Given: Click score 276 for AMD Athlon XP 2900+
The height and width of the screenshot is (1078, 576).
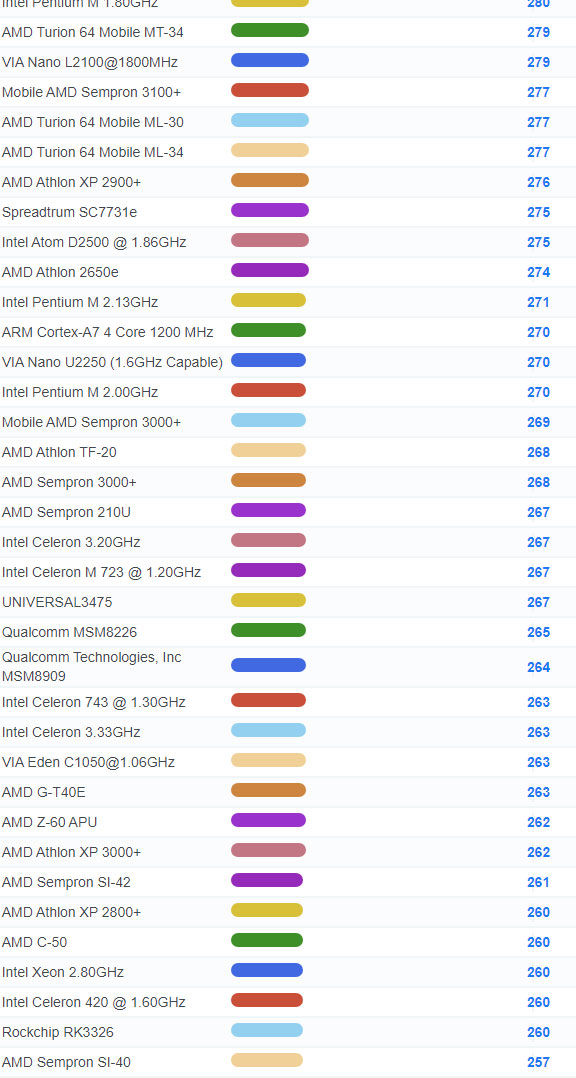Looking at the screenshot, I should 539,182.
